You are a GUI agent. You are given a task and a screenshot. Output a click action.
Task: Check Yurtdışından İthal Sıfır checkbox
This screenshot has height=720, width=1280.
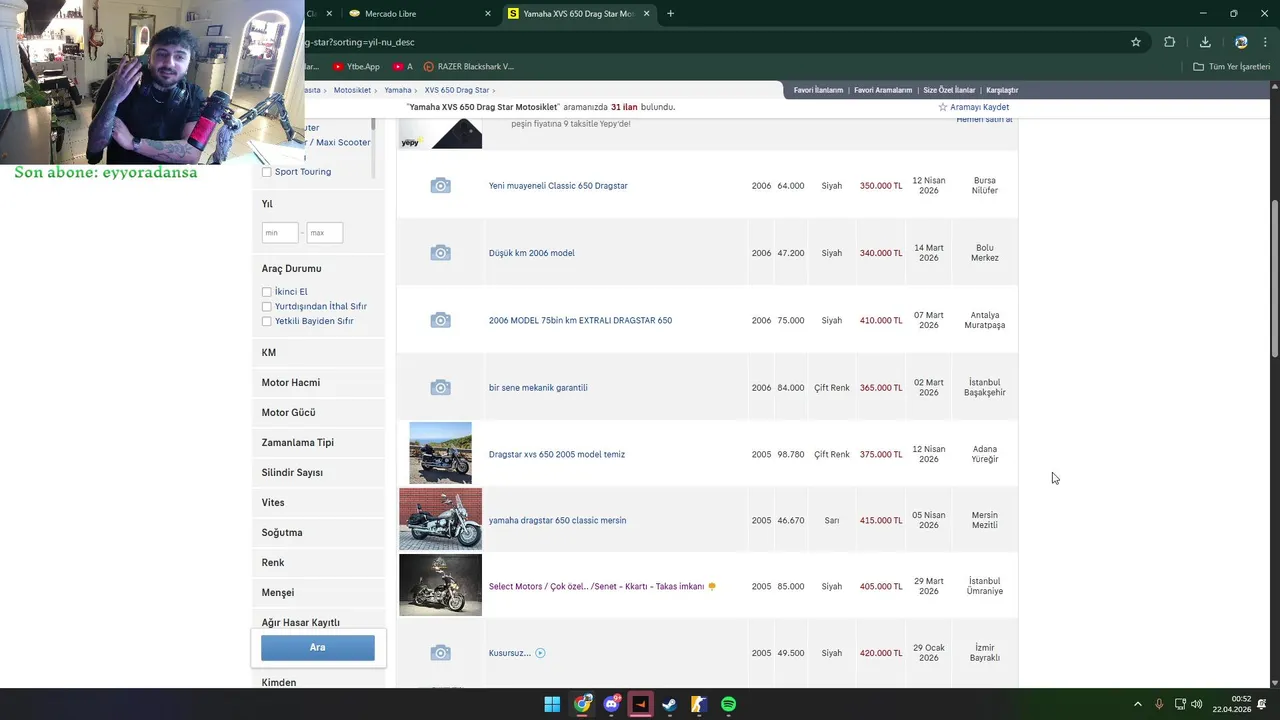[266, 307]
